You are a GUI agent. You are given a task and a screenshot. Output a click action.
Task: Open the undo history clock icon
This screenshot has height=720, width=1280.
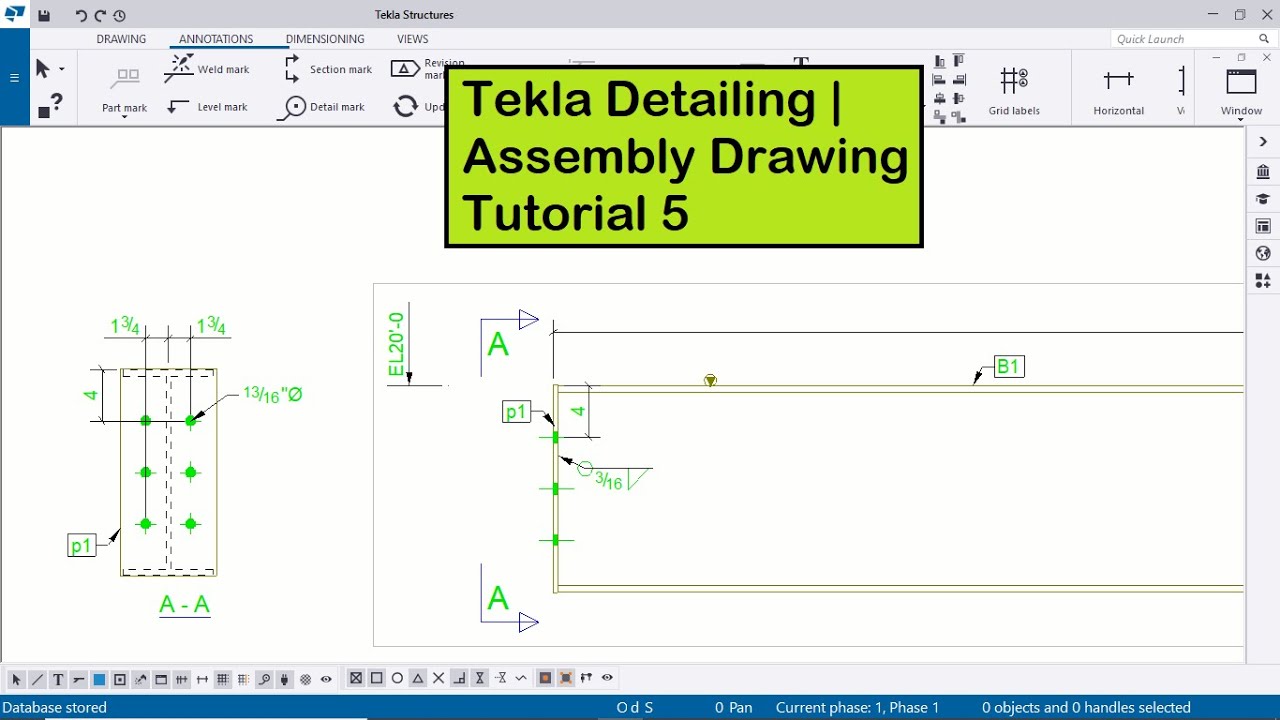(x=120, y=16)
